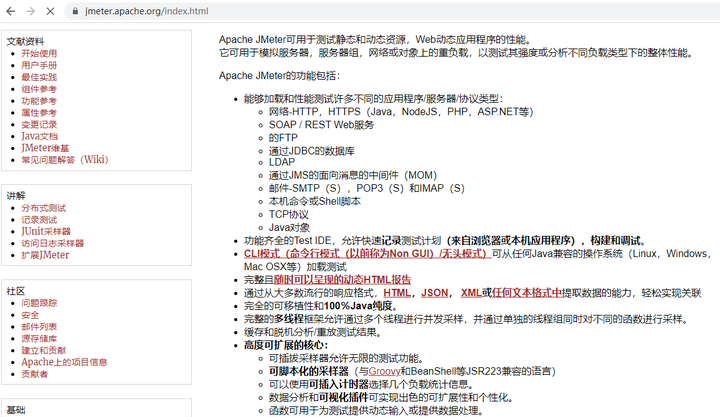This screenshot has width=720, height=417.
Task: Click the 讲解 section heading
Action: [16, 196]
